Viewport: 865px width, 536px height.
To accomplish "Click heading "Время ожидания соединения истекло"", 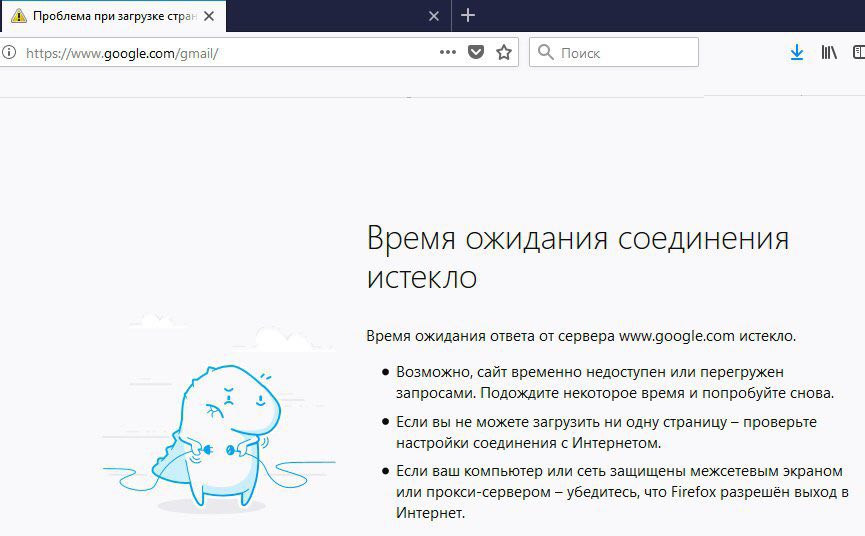I will (578, 257).
